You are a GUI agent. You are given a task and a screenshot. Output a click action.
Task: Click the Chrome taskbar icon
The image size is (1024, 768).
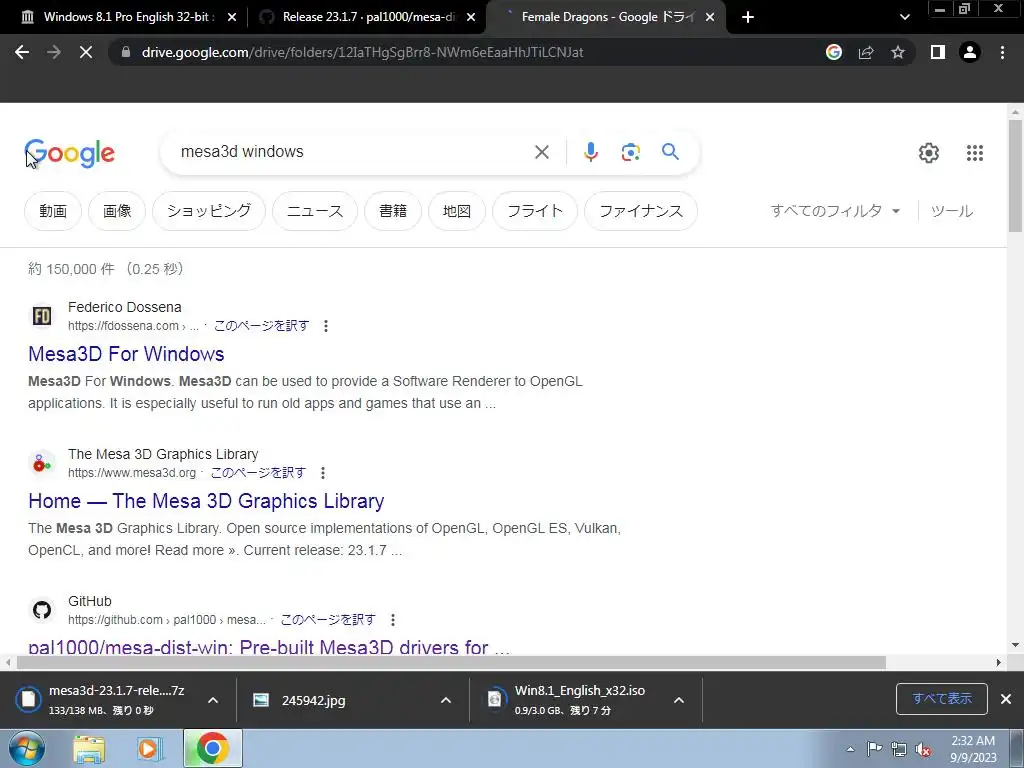213,748
